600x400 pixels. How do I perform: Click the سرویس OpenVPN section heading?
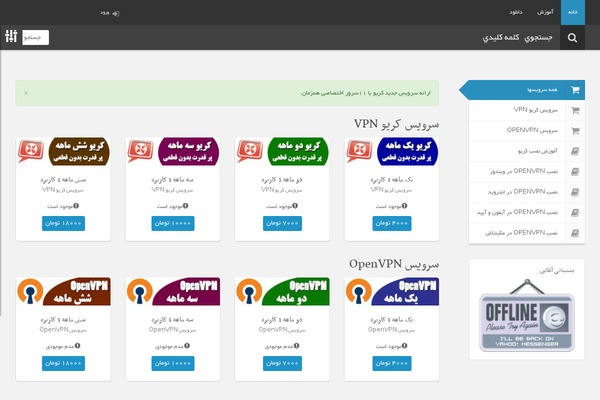pyautogui.click(x=394, y=264)
